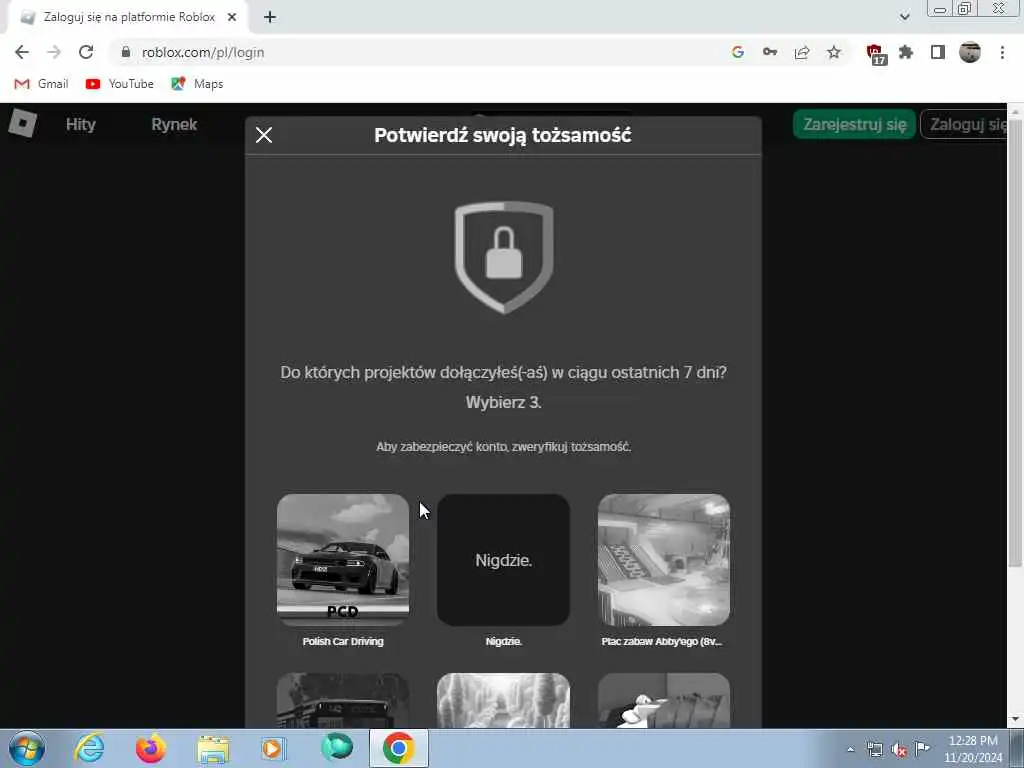Toggle the browser side panel icon
1024x768 pixels.
click(x=938, y=52)
